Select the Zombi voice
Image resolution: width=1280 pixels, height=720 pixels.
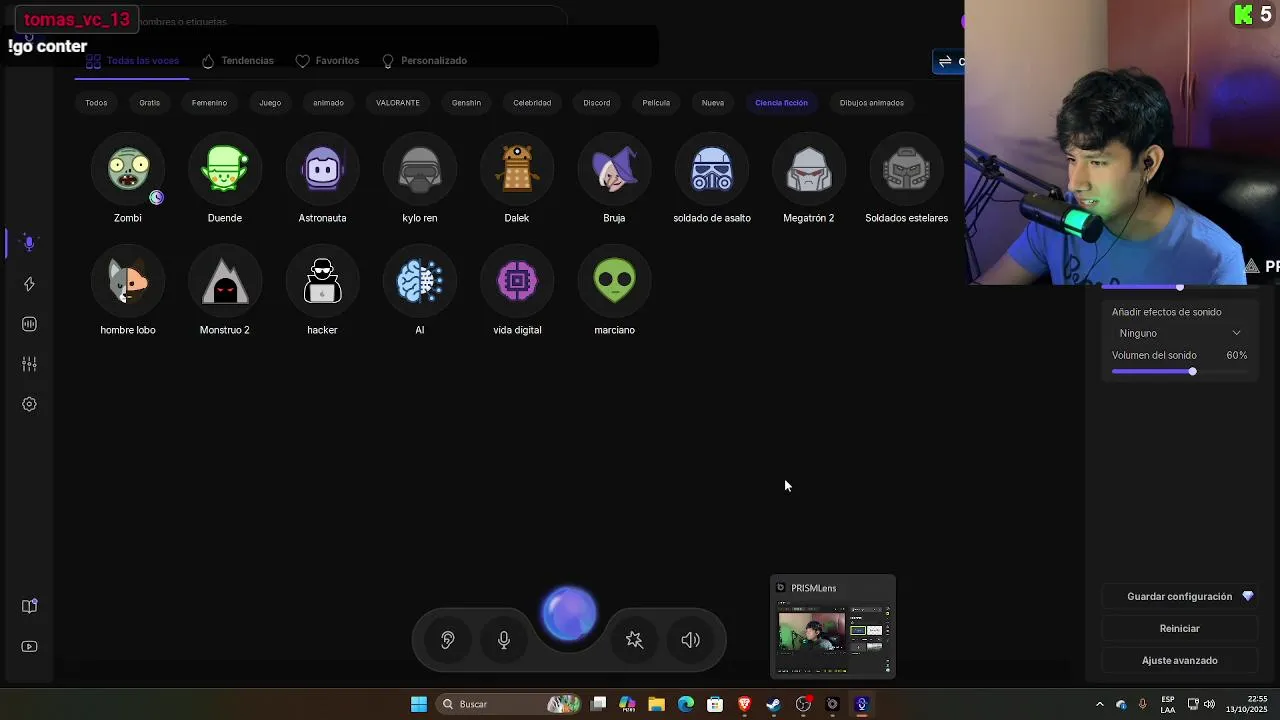click(x=128, y=170)
